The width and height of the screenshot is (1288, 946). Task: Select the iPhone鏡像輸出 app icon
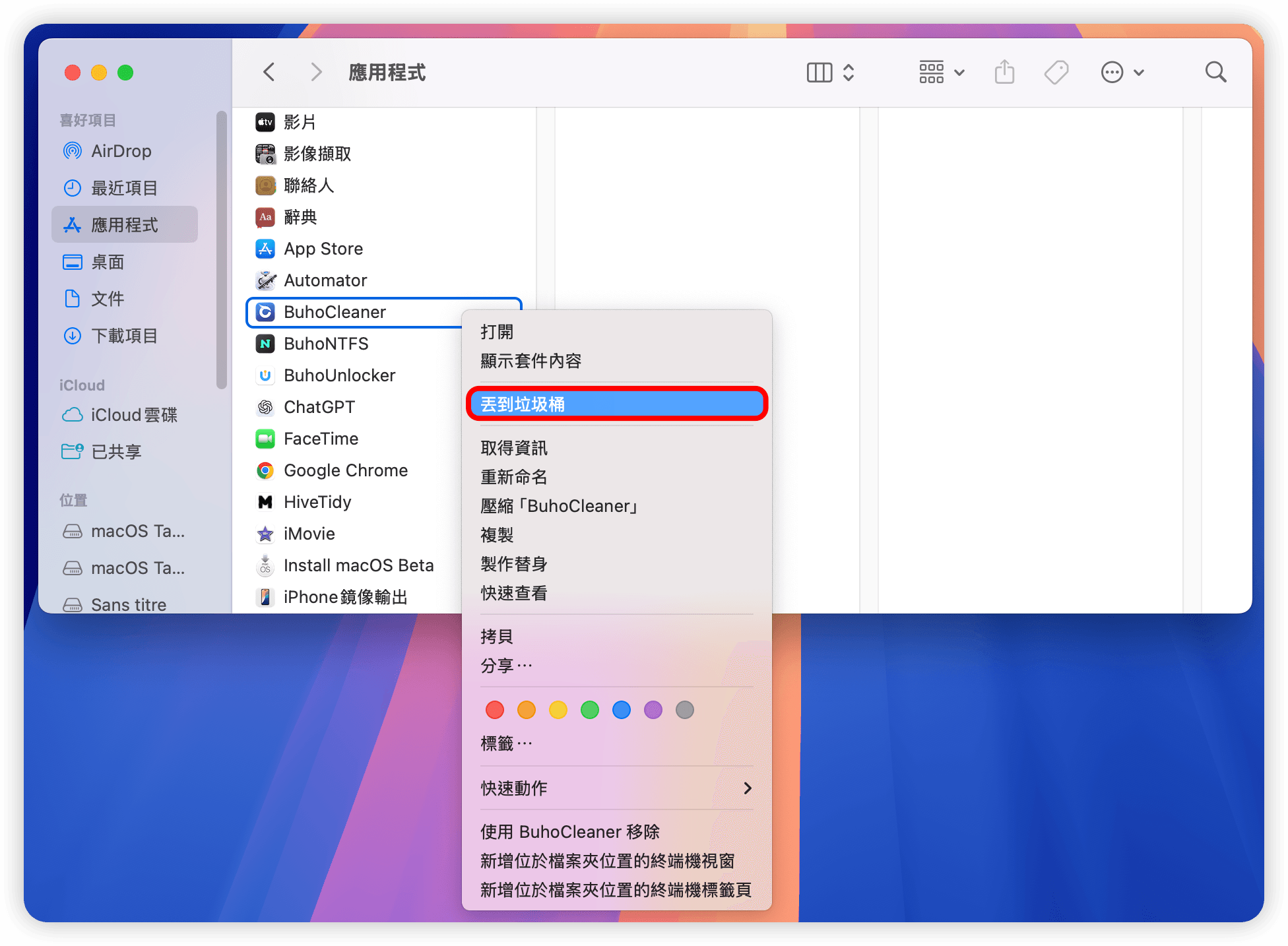(265, 597)
